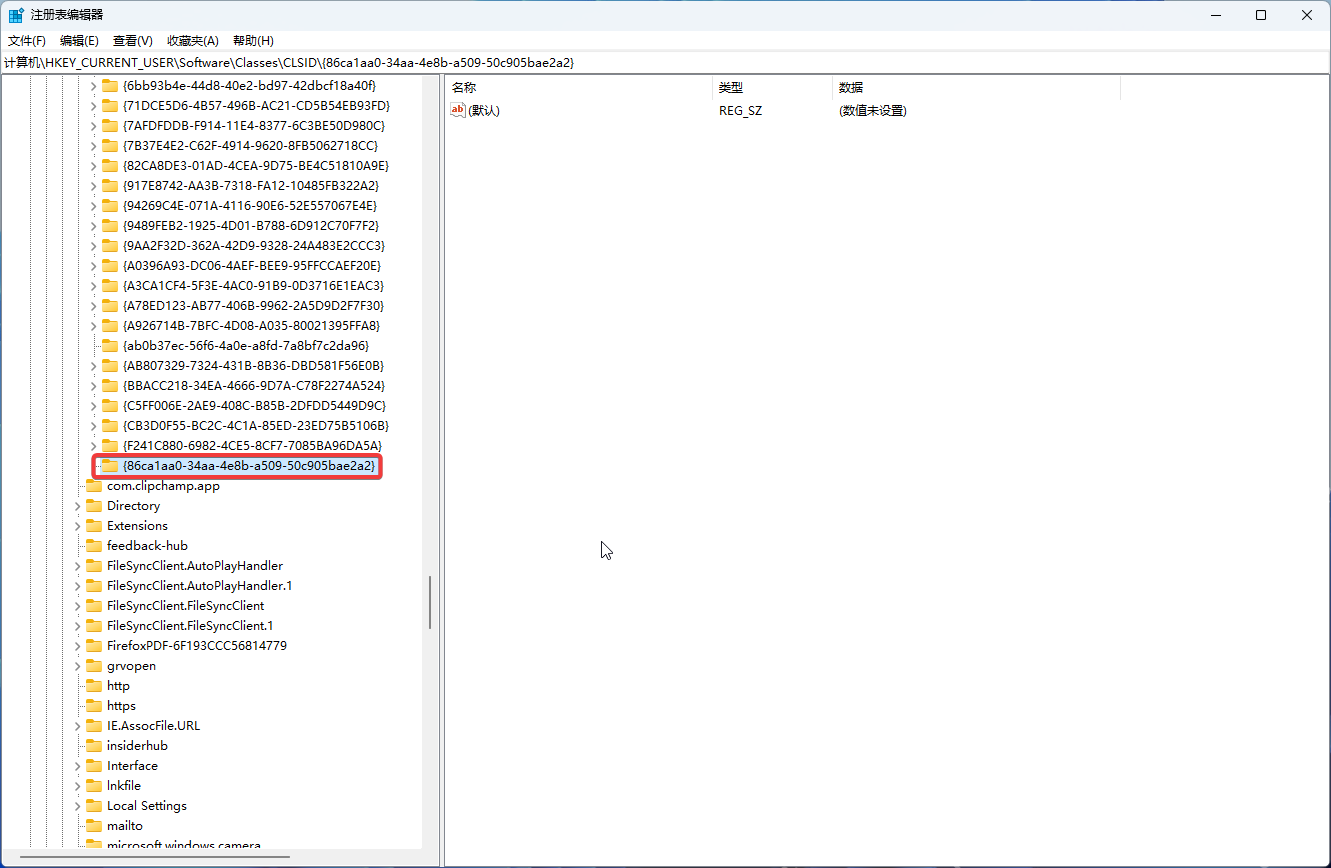Click folder icon of {7AFDFDDB-F914-11E4-8377-6C3BE50D980C}

pos(110,126)
